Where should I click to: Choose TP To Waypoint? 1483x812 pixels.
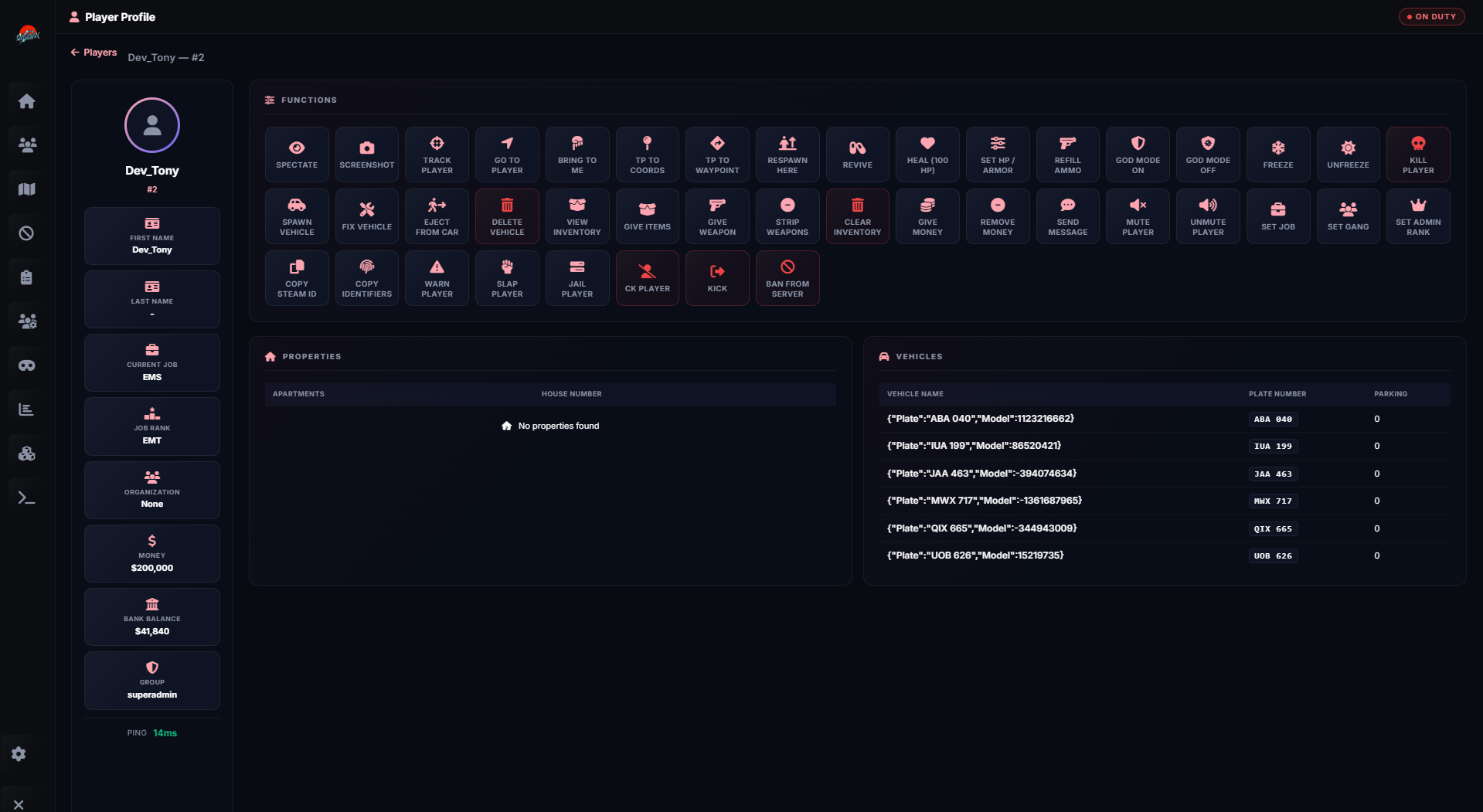[717, 155]
